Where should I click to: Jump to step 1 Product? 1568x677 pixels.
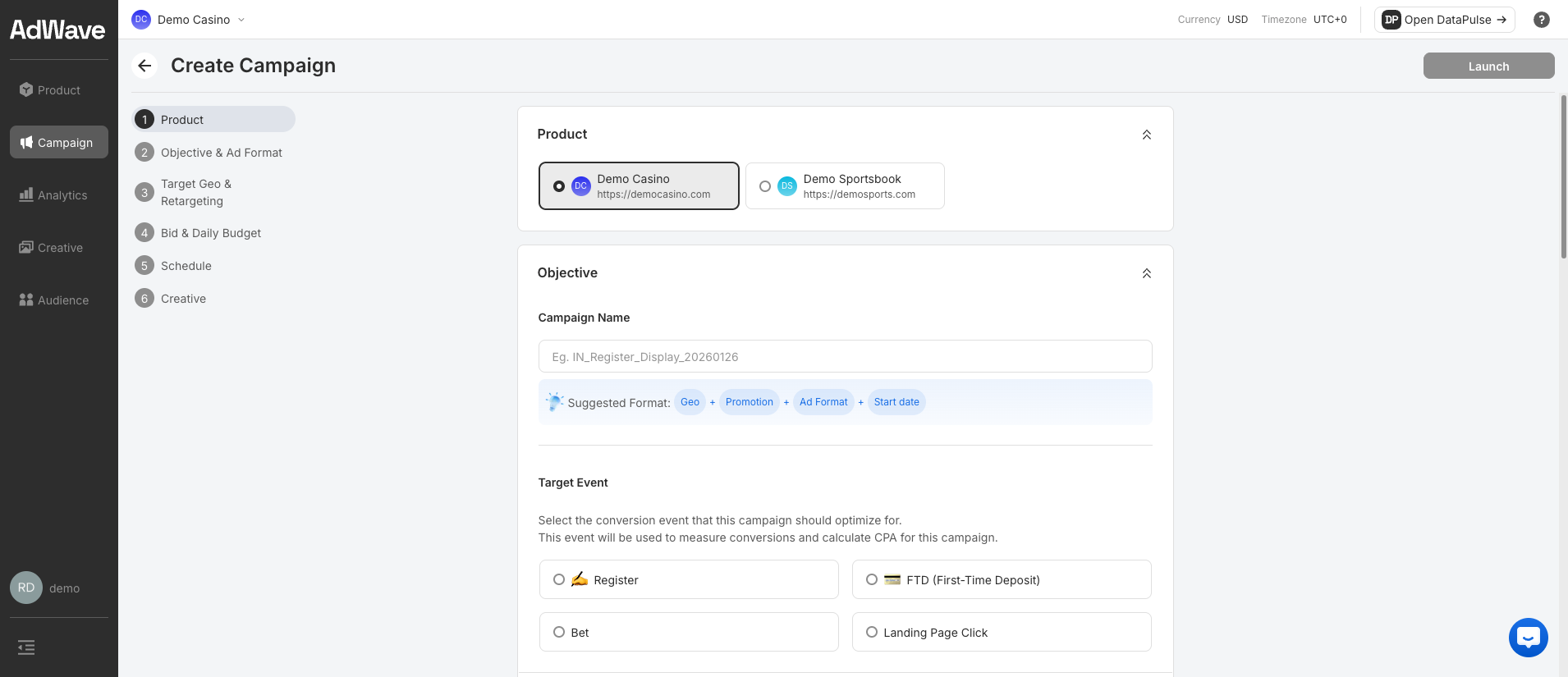[213, 119]
